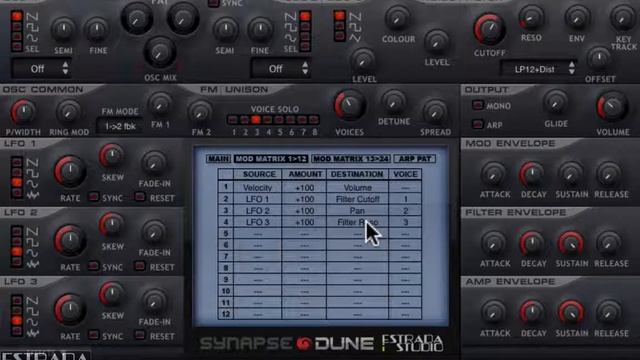Open row 4 LFO 3 source selector
The height and width of the screenshot is (360, 640).
257,222
